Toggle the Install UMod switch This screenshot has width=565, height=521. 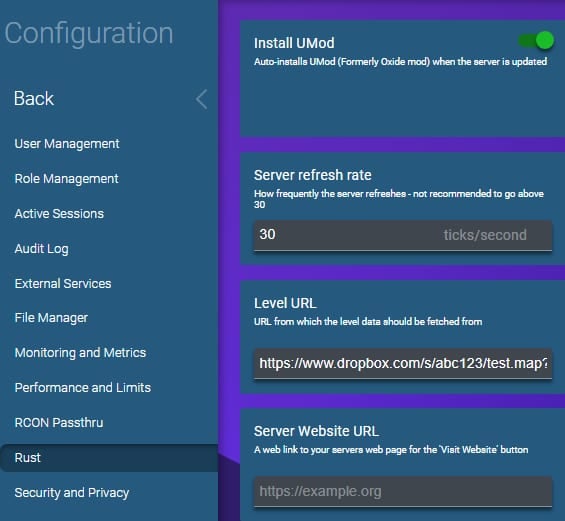pos(536,40)
